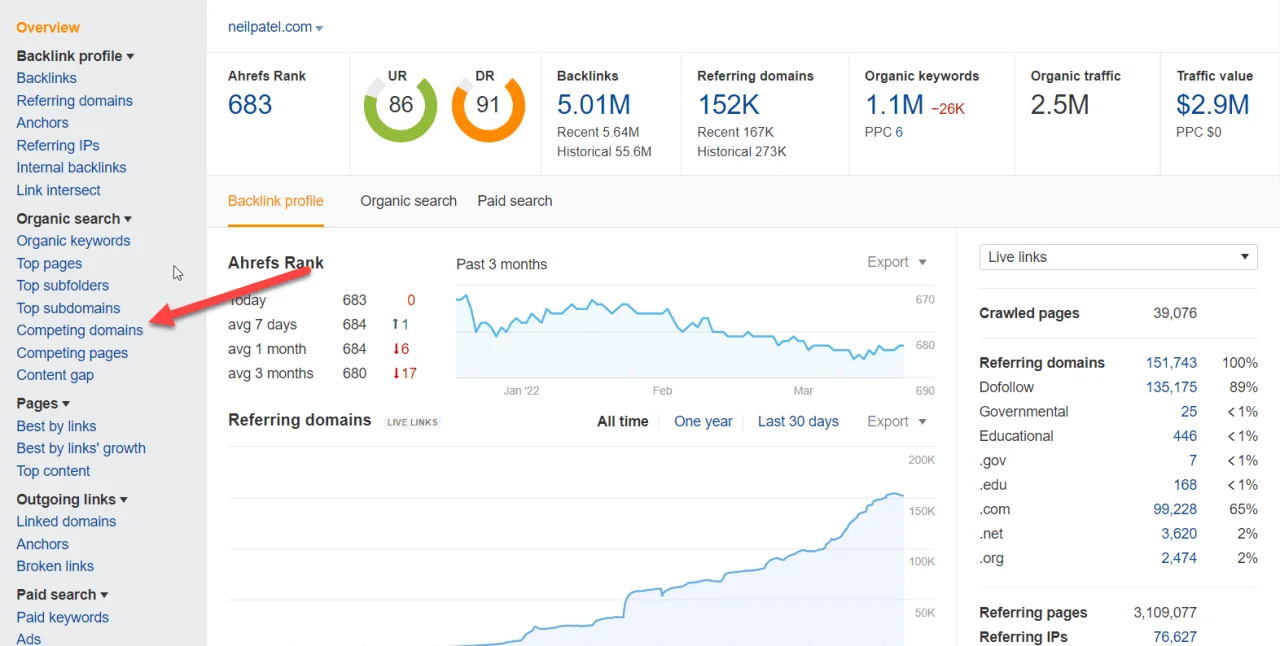The height and width of the screenshot is (646, 1280).
Task: Switch to the Organic search tab
Action: click(408, 201)
